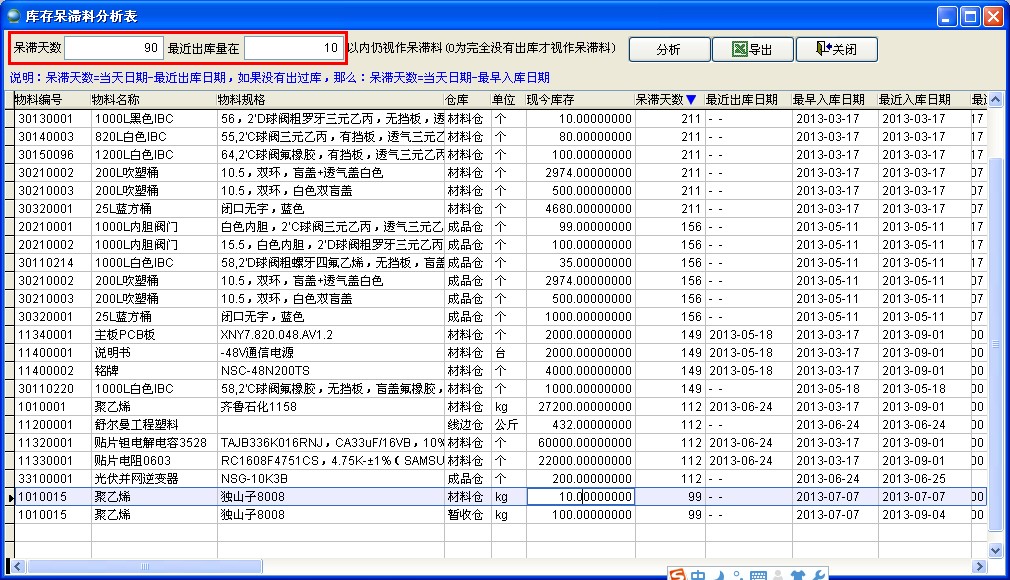The height and width of the screenshot is (580, 1010).
Task: Click the Sogou S logo in the IME bar
Action: pyautogui.click(x=677, y=574)
